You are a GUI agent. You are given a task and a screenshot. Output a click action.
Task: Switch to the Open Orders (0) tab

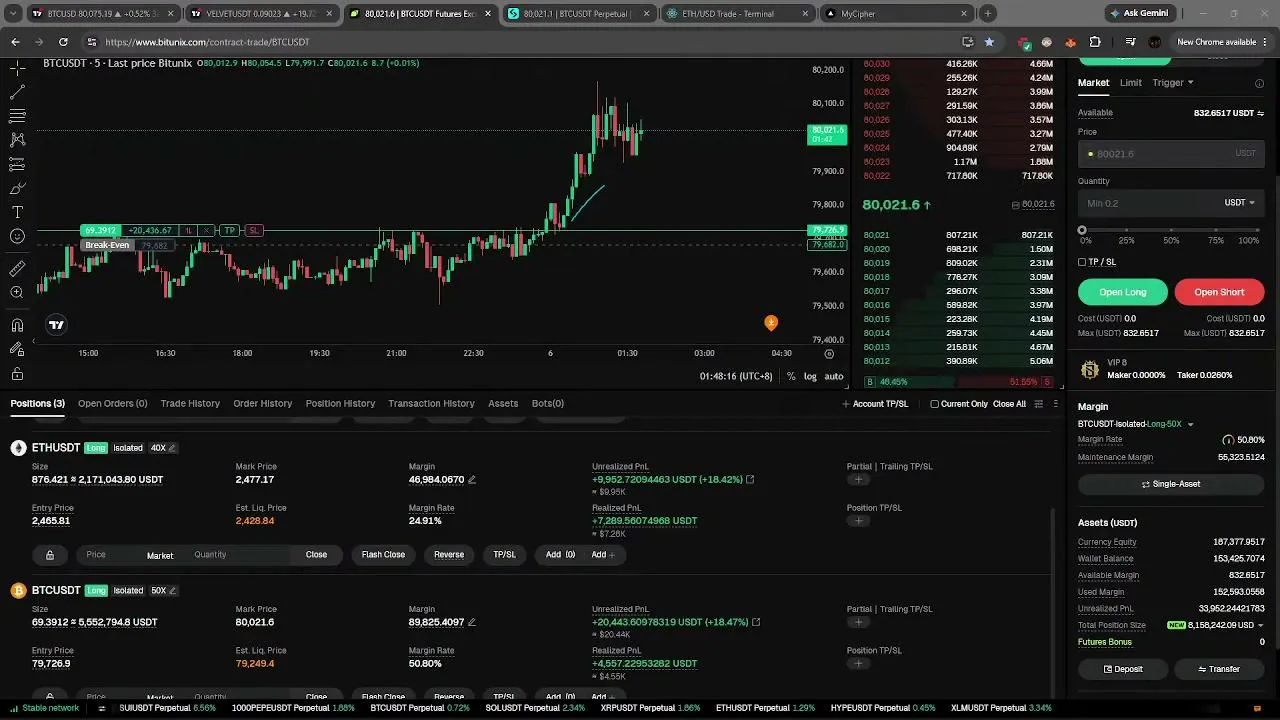(113, 404)
